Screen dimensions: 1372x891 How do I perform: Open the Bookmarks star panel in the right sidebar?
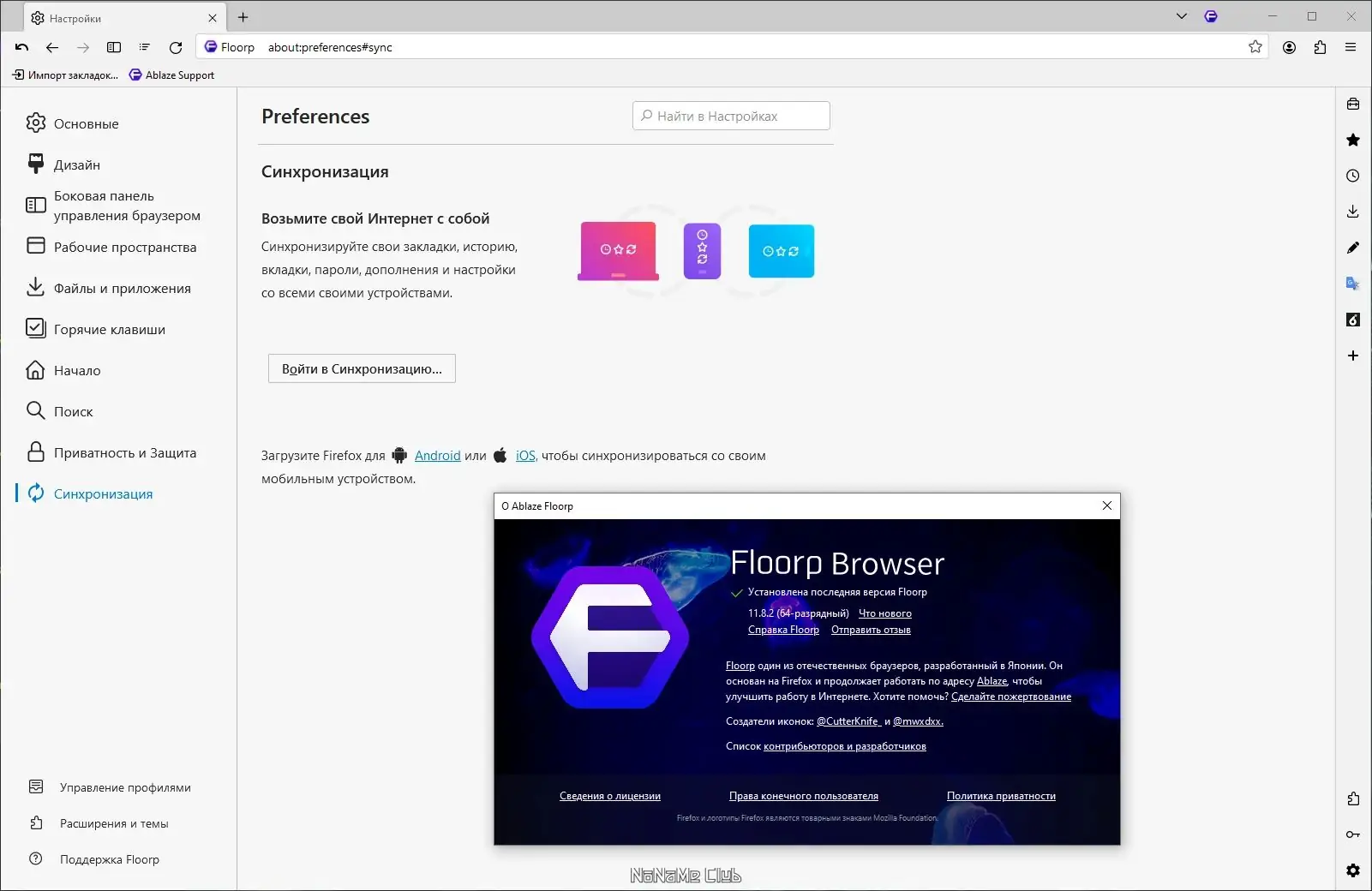click(1353, 140)
